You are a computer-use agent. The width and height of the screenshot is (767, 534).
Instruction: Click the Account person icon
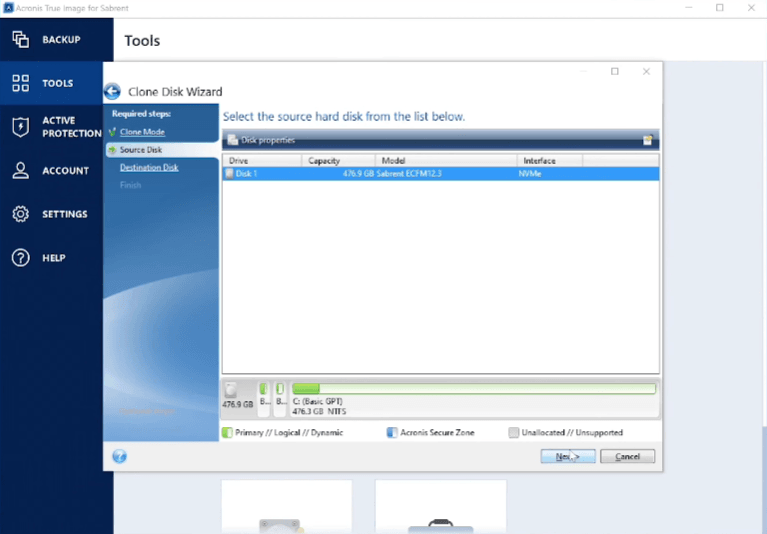click(21, 170)
